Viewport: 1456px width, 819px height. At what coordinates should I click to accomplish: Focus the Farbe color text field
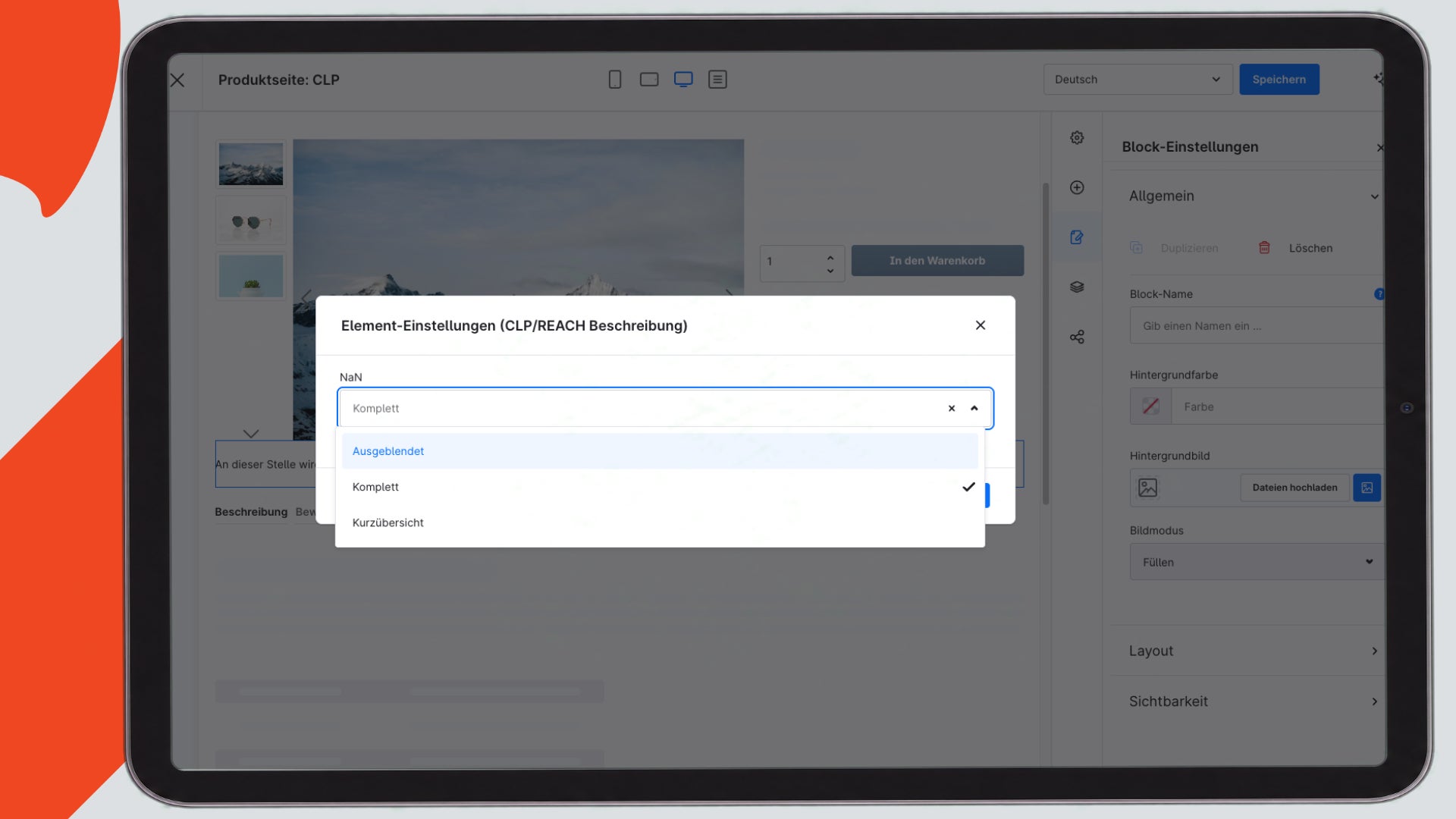point(1278,406)
